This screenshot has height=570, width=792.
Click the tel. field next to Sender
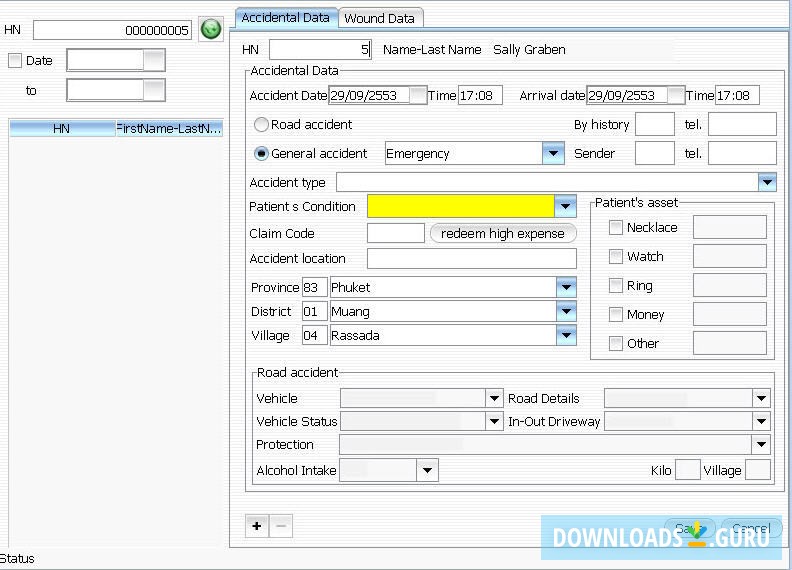pyautogui.click(x=742, y=153)
